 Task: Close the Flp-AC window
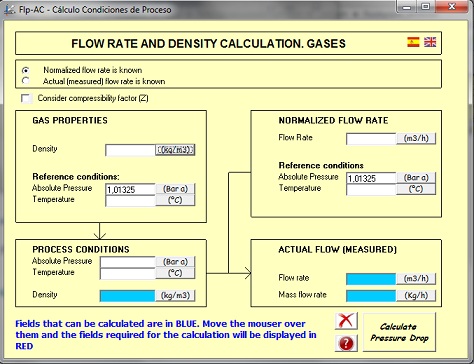click(452, 6)
